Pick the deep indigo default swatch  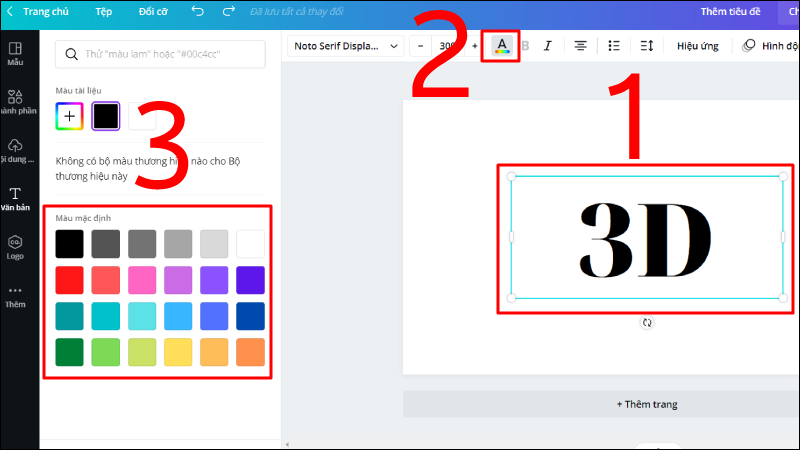click(250, 280)
